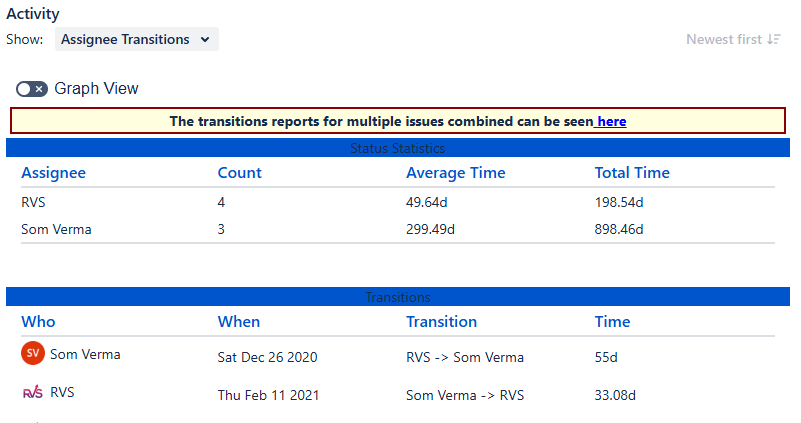801x423 pixels.
Task: Click the Newest first sort icon
Action: tap(774, 40)
